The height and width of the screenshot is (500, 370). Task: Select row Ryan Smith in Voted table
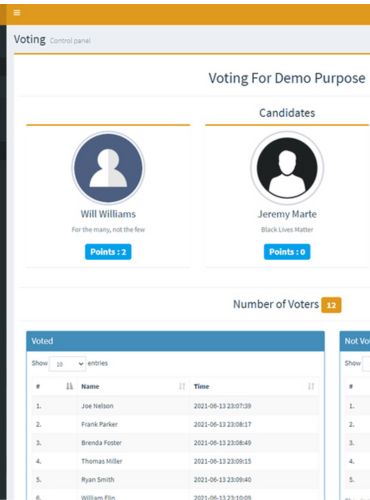pyautogui.click(x=175, y=480)
